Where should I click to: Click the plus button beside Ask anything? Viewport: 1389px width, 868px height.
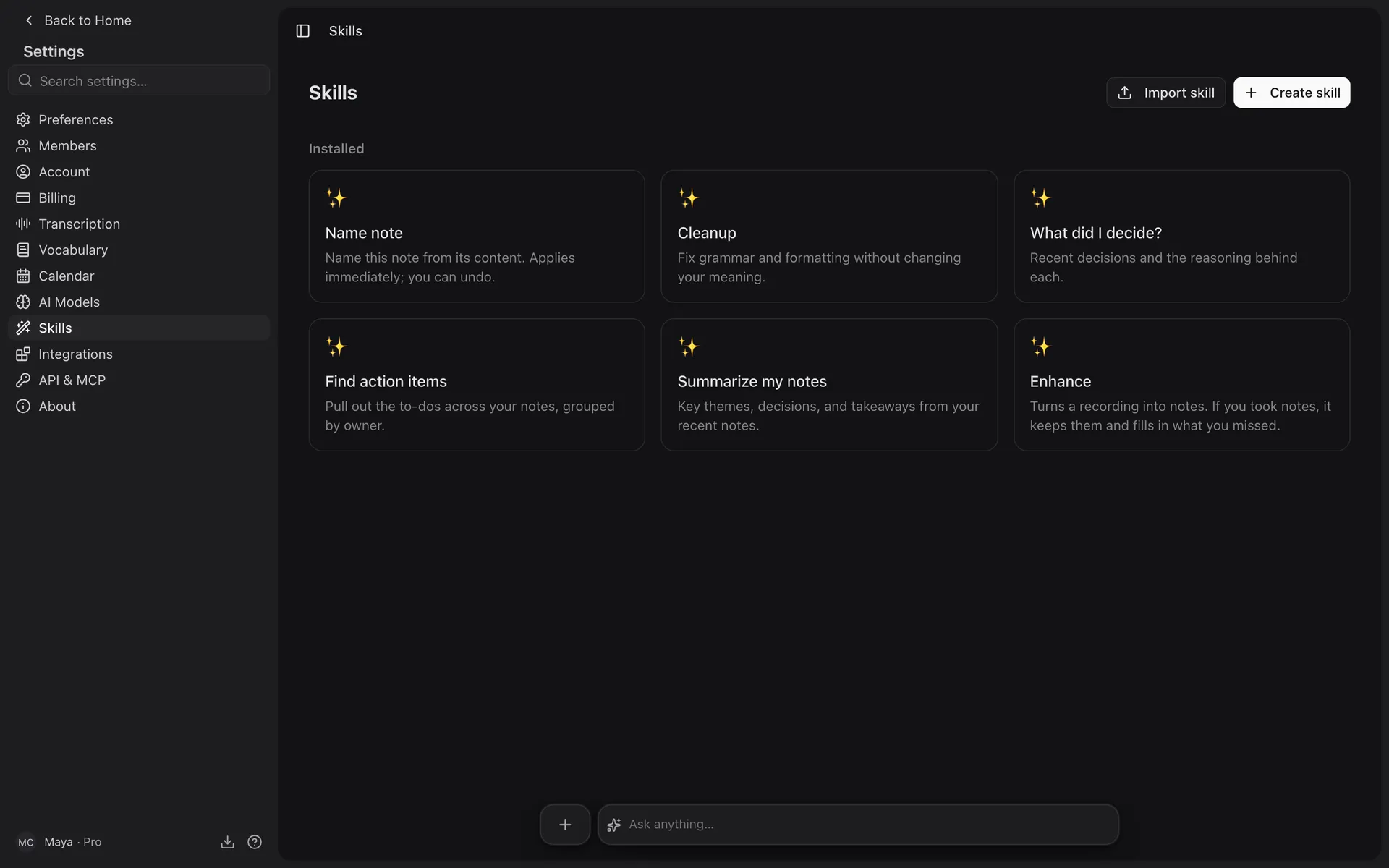[x=565, y=825]
